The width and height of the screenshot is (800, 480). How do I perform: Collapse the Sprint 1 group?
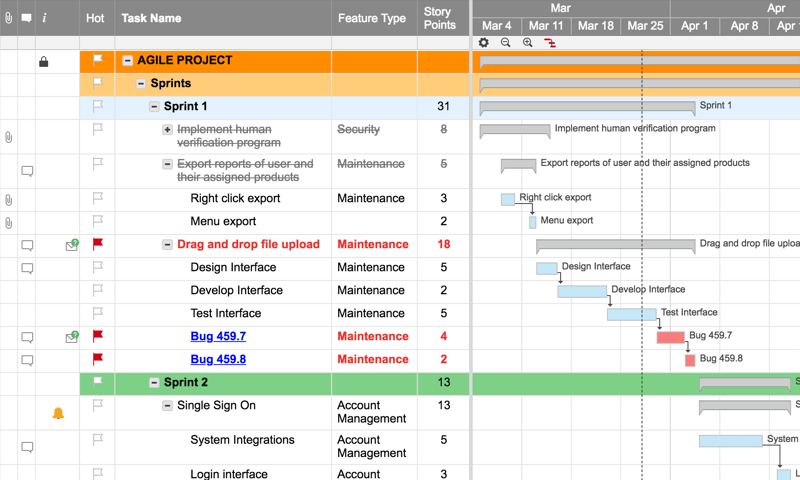pos(154,107)
